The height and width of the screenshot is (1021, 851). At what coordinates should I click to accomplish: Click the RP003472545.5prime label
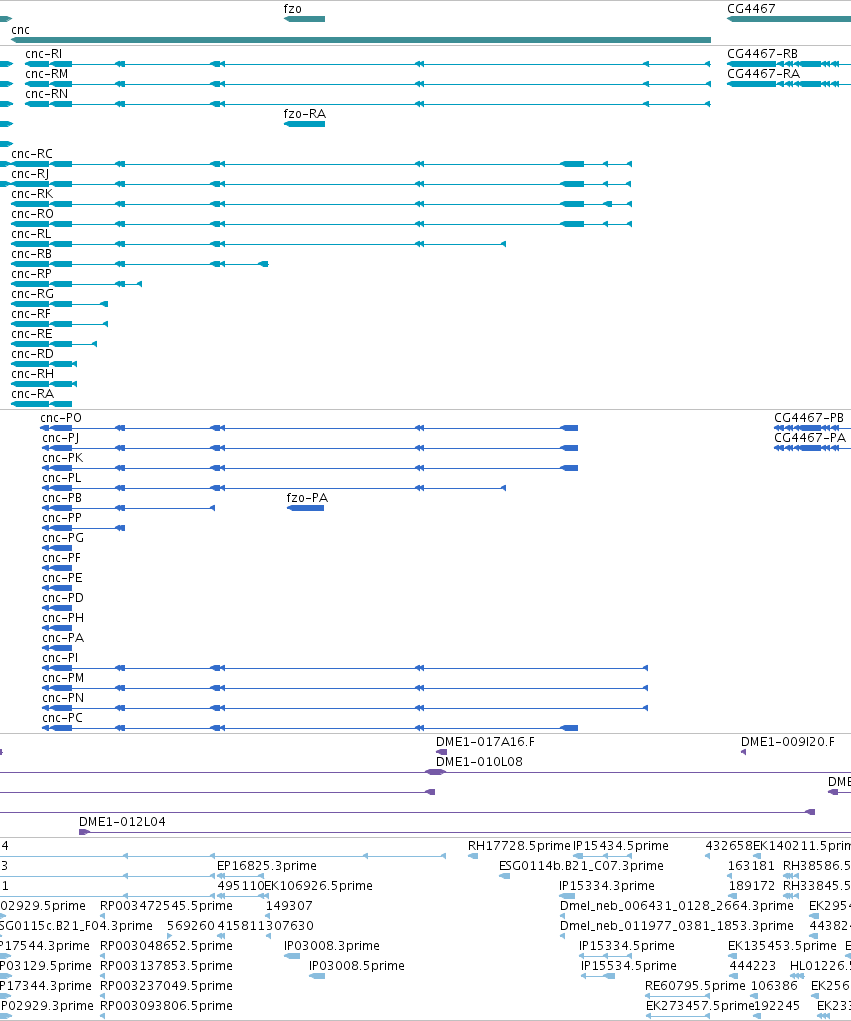point(166,906)
